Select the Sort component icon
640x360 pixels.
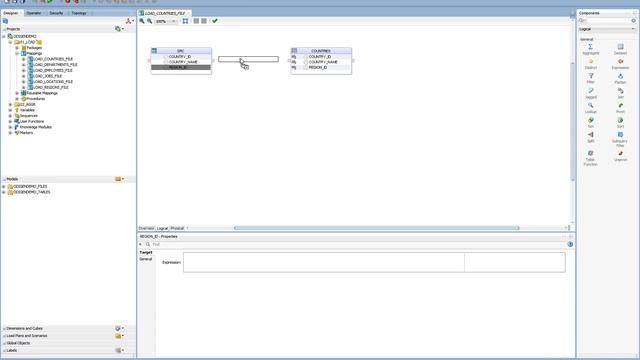coord(620,120)
